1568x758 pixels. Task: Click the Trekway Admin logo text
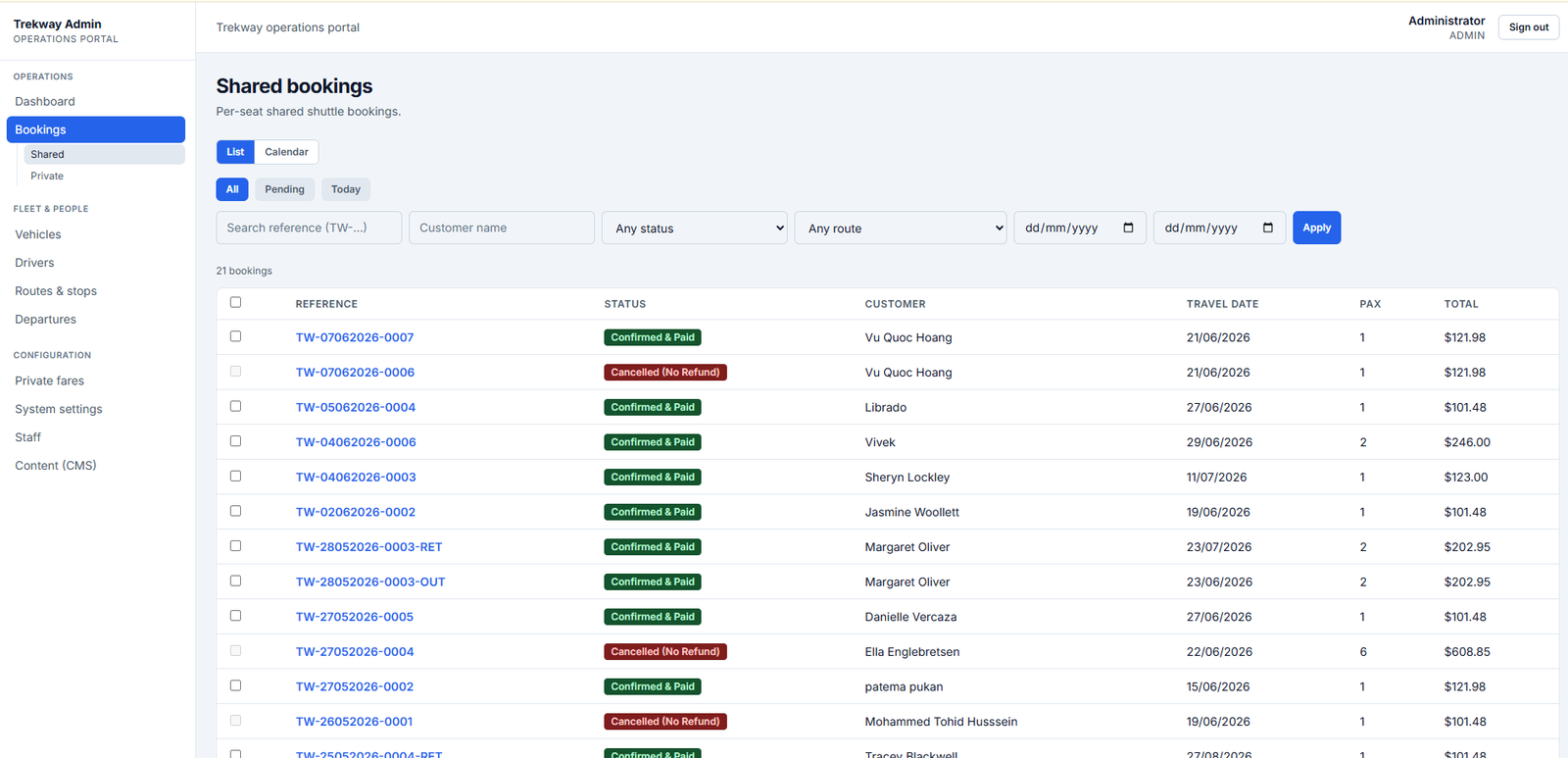[58, 24]
